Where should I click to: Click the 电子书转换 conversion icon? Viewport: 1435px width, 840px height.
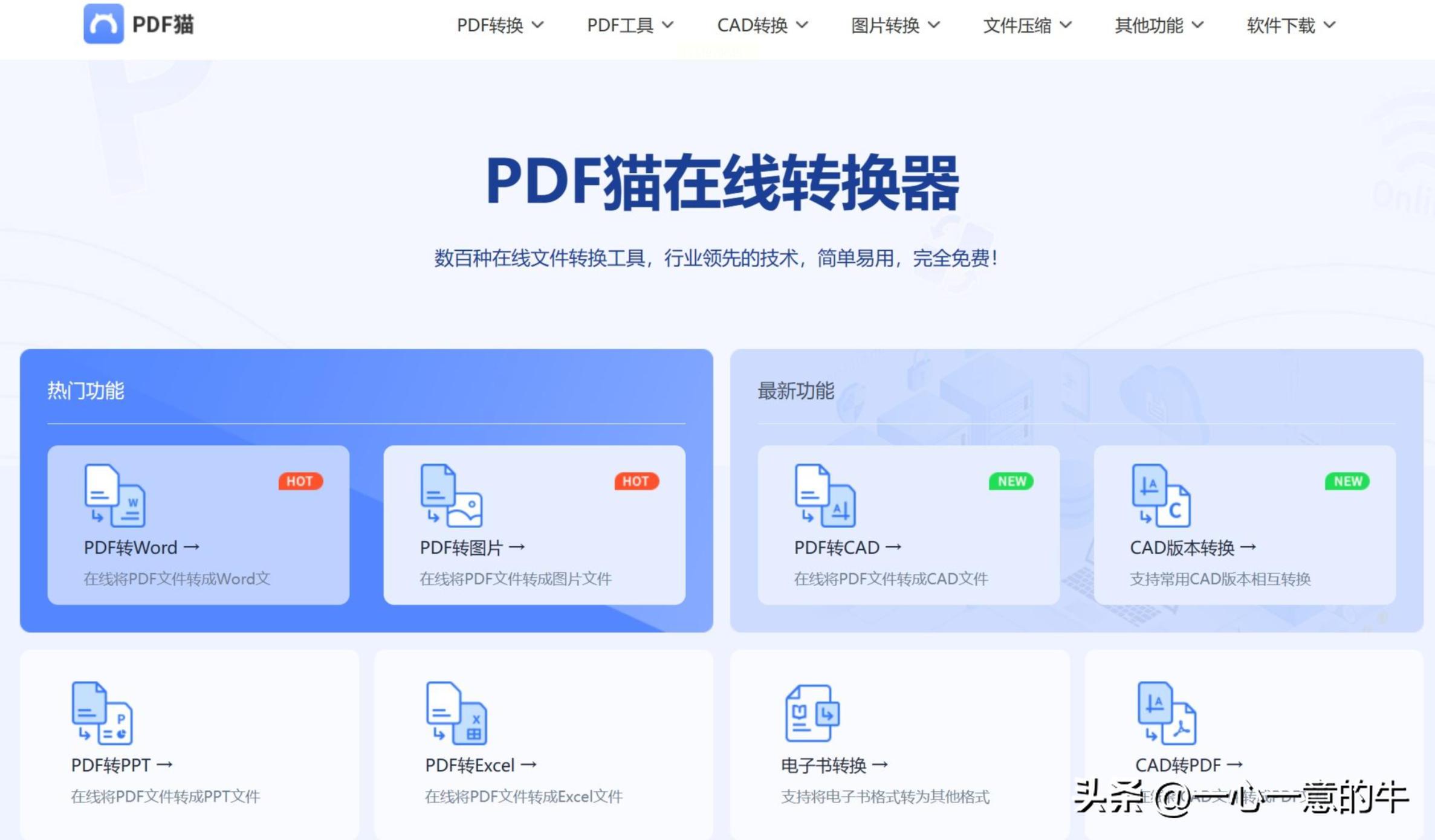coord(813,716)
